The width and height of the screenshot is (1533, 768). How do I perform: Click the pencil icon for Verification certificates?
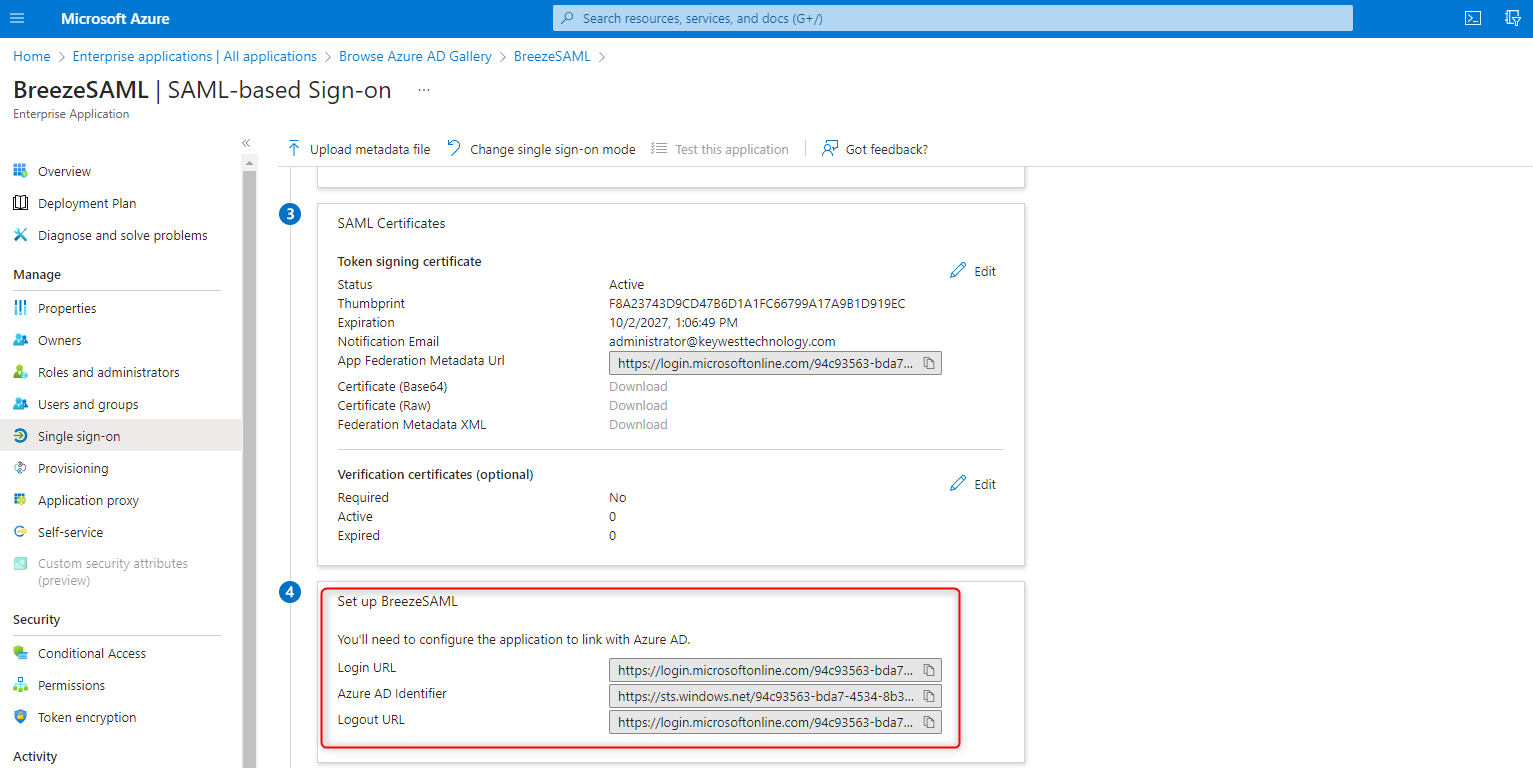click(958, 484)
